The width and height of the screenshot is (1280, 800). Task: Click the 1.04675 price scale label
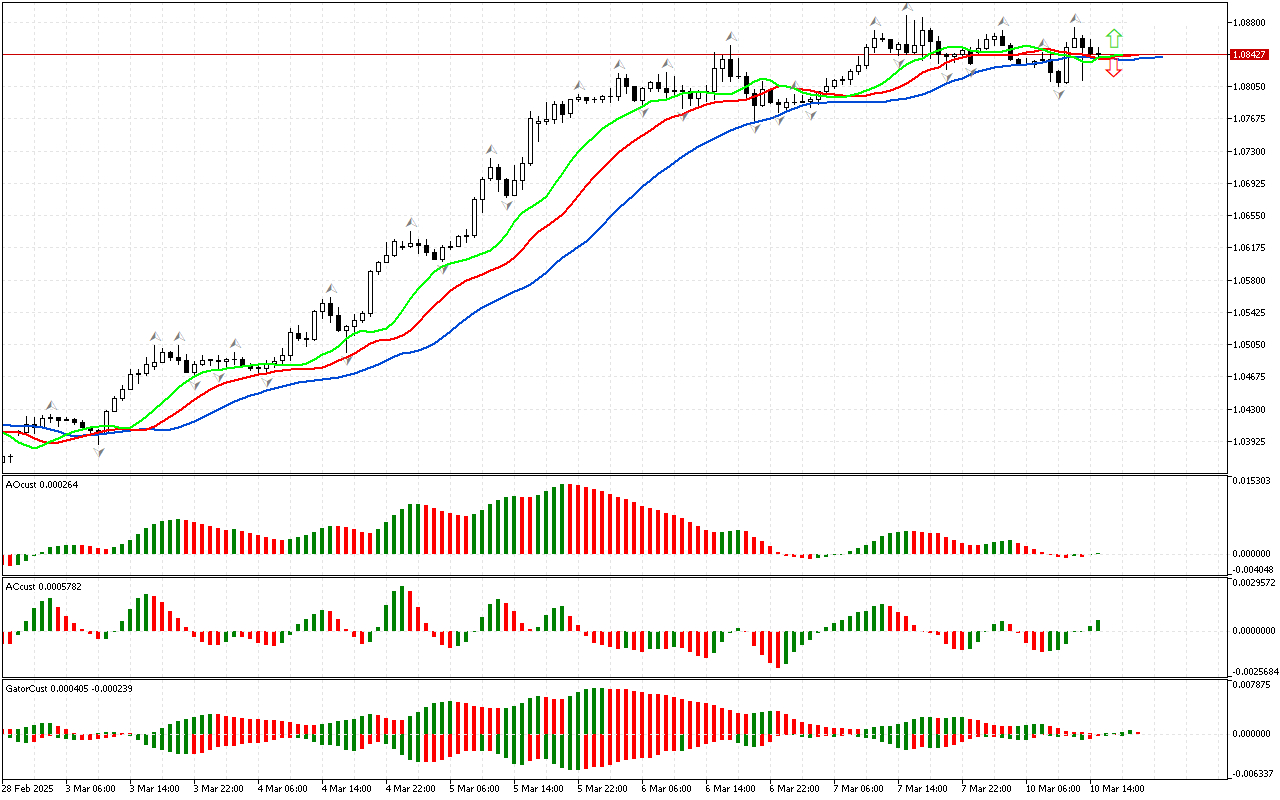[x=1250, y=377]
